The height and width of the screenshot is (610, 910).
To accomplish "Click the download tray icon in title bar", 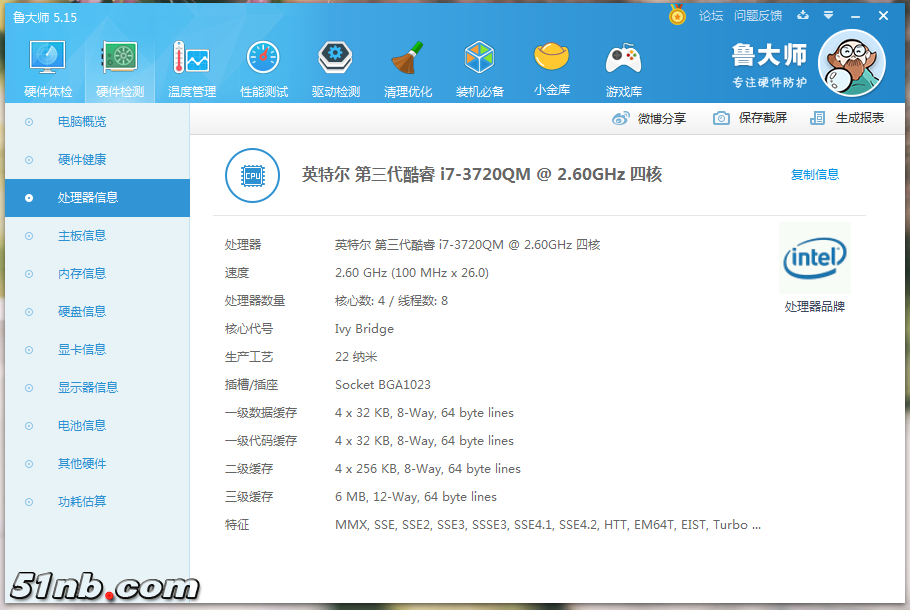I will coord(803,16).
